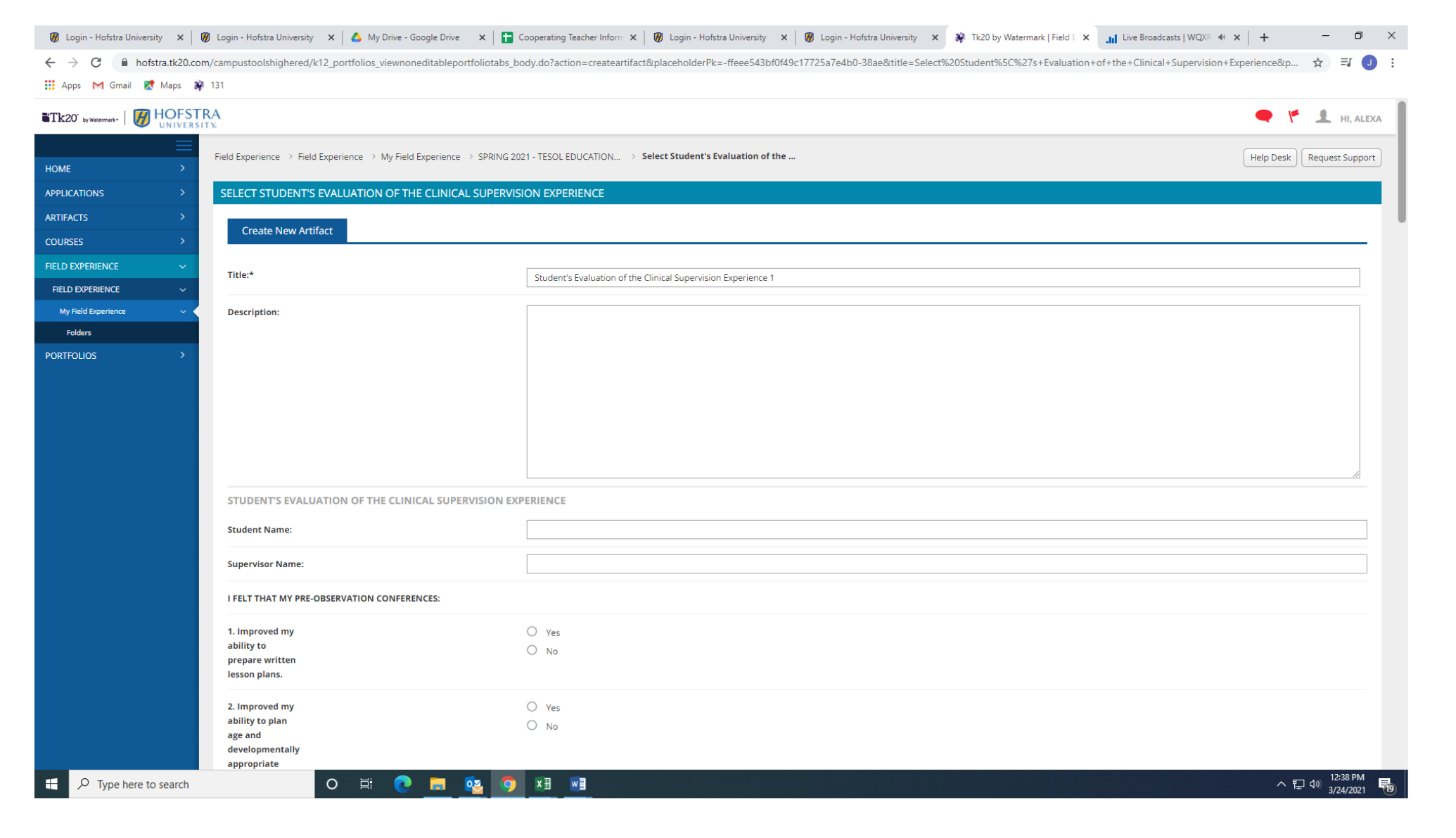Click the red flag notifications icon

pos(1294,116)
